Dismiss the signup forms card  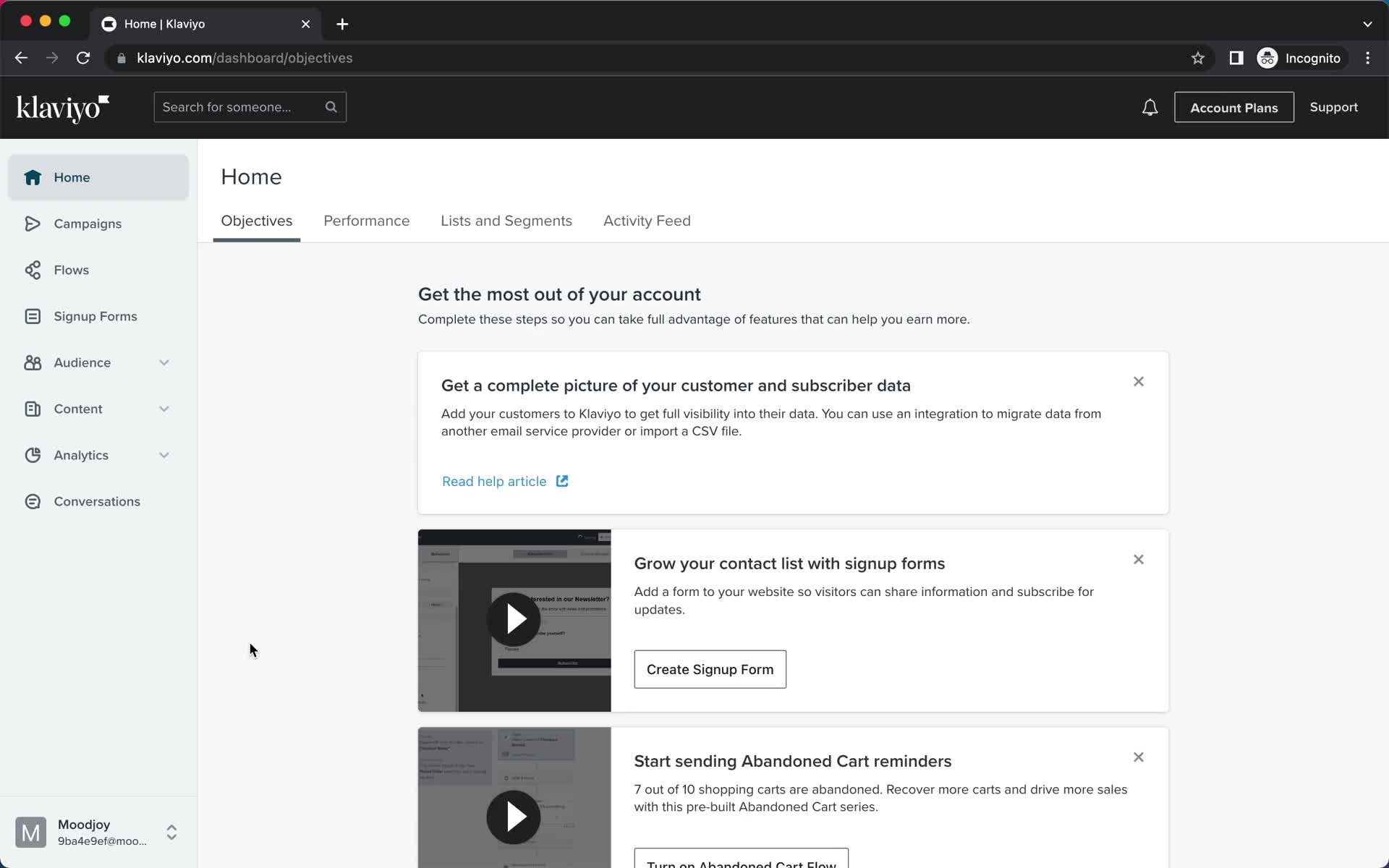pyautogui.click(x=1139, y=559)
